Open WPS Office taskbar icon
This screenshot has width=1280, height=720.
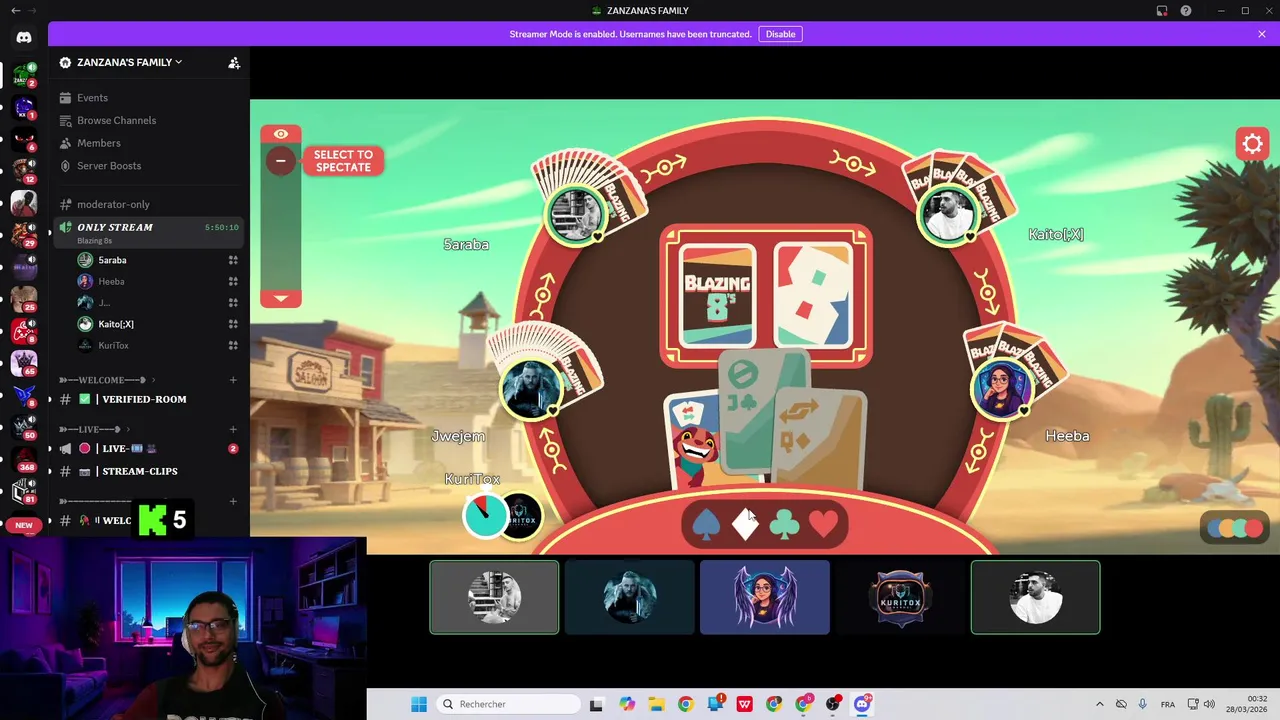(x=744, y=704)
